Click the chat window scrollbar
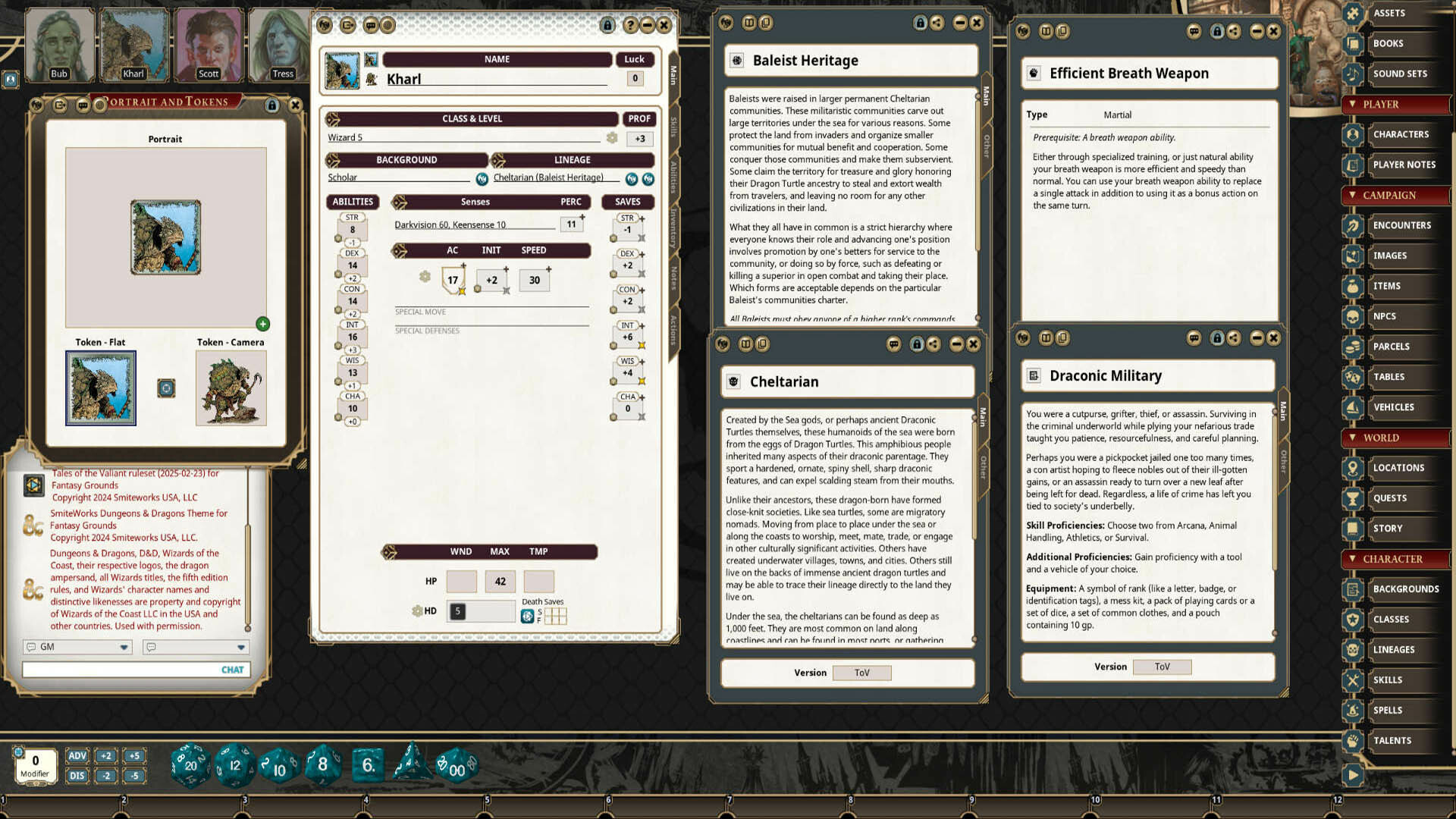Viewport: 1456px width, 819px height. [248, 576]
